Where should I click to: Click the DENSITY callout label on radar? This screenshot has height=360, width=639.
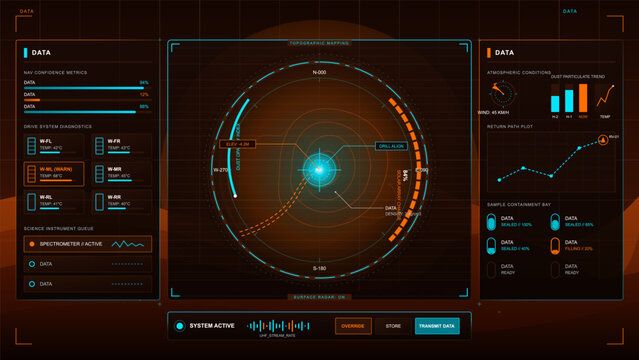(403, 214)
